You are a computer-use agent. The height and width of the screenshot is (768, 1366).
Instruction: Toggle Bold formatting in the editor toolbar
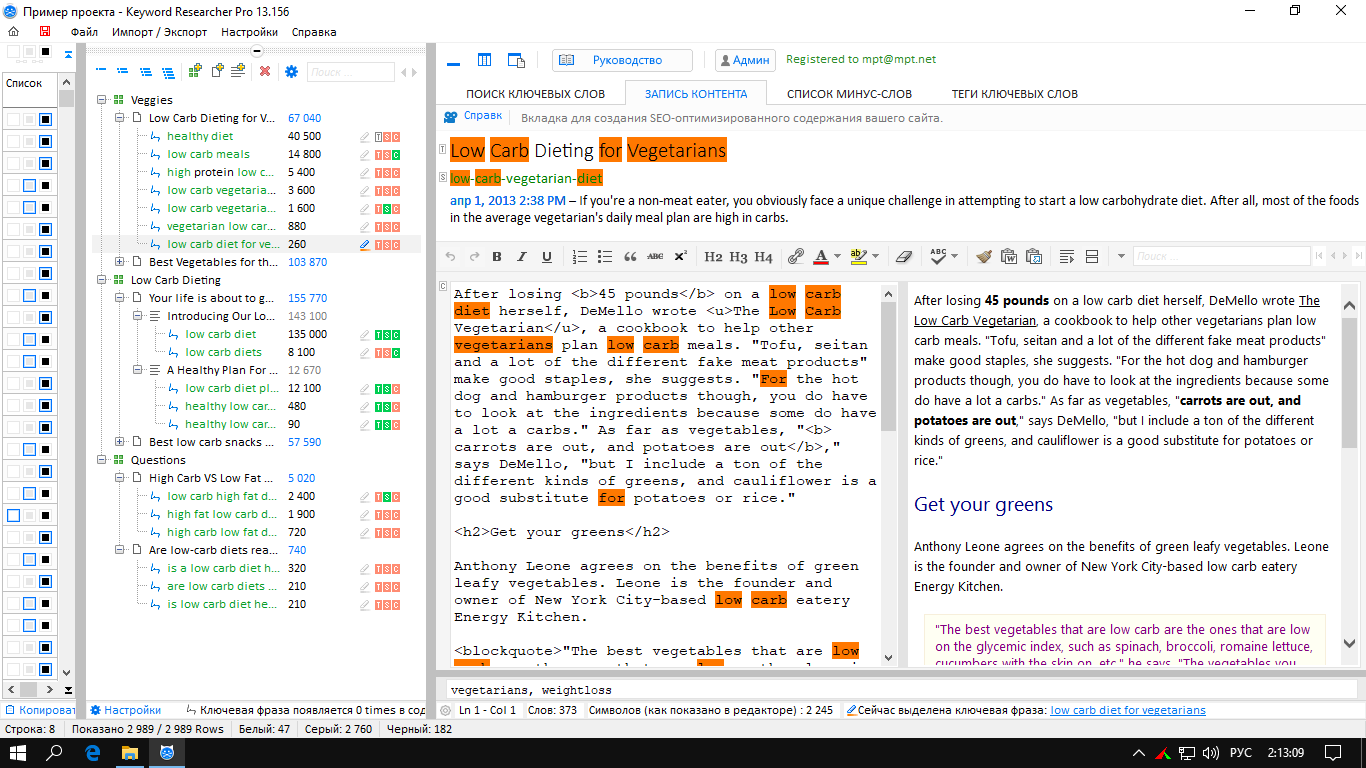tap(497, 257)
